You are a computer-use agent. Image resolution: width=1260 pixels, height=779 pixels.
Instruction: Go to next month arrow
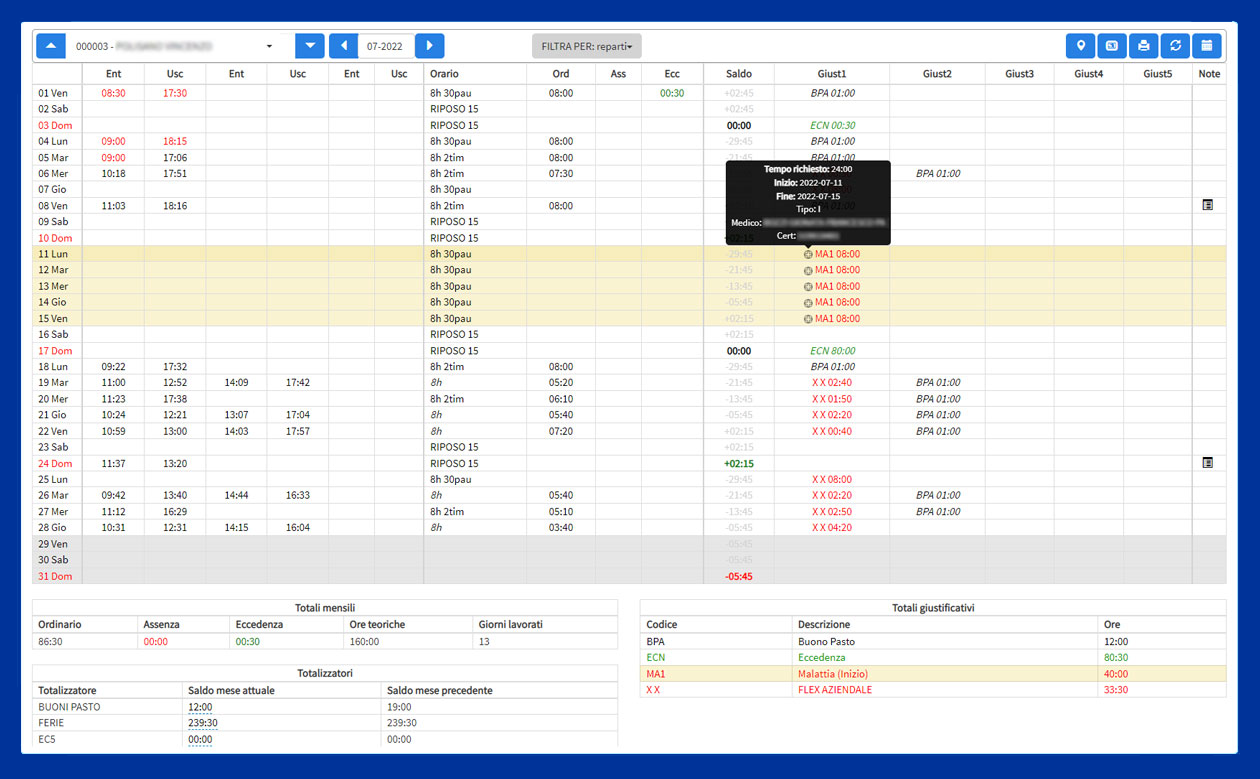click(429, 46)
